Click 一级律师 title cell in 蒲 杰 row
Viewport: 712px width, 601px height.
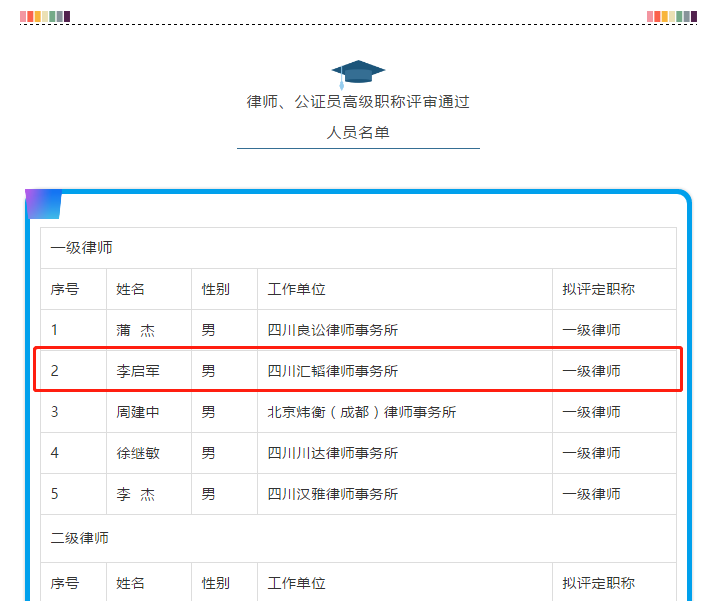(x=614, y=330)
